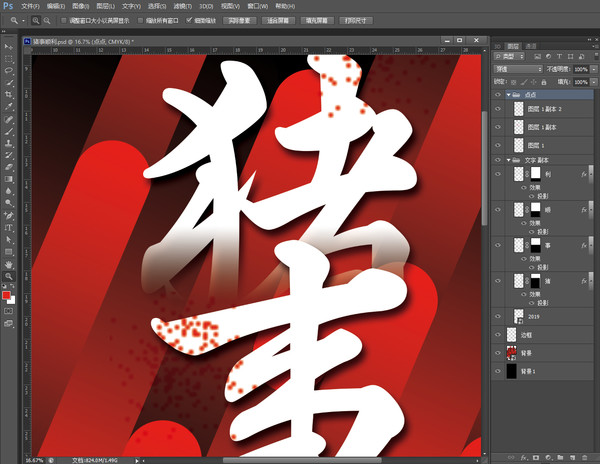This screenshot has width=600, height=464.
Task: Click Zoom Out button in options bar
Action: pyautogui.click(x=47, y=21)
